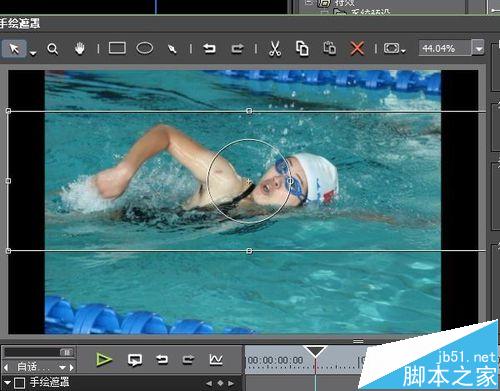Click the 00:00:00:00 timecode ruler
Image resolution: width=500 pixels, height=391 pixels.
[276, 360]
